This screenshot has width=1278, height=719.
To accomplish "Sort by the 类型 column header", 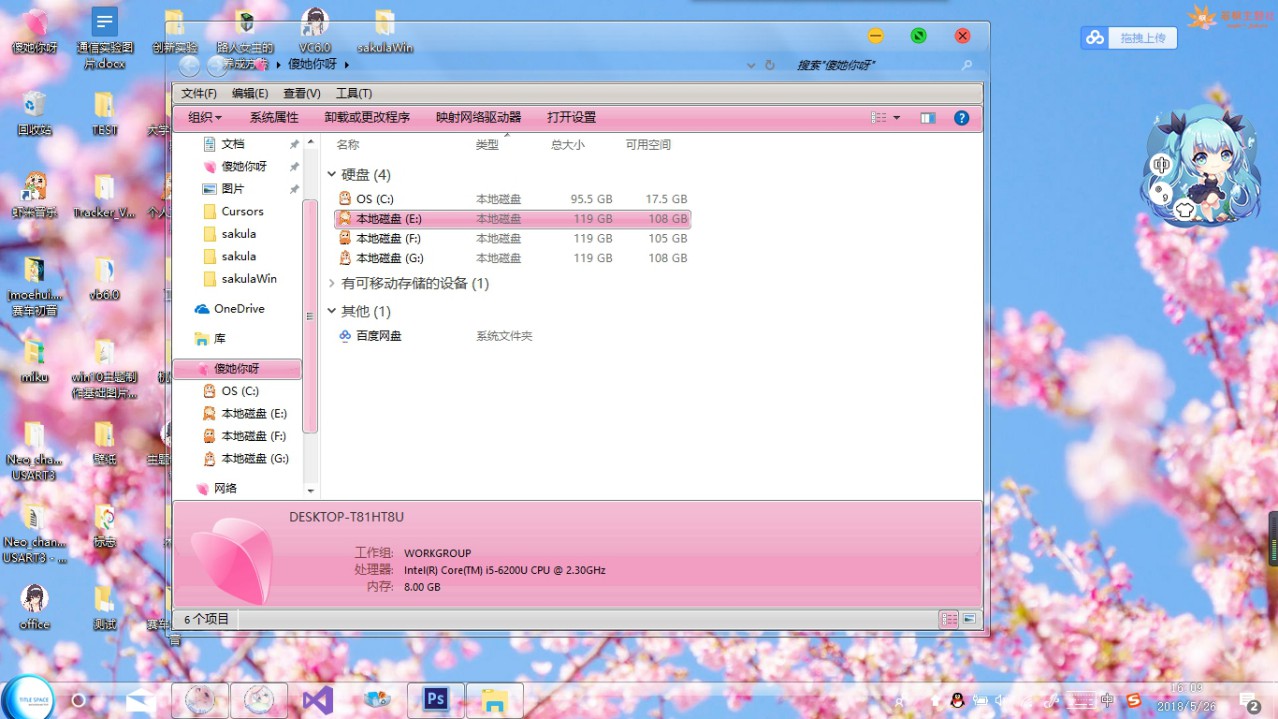I will click(487, 145).
